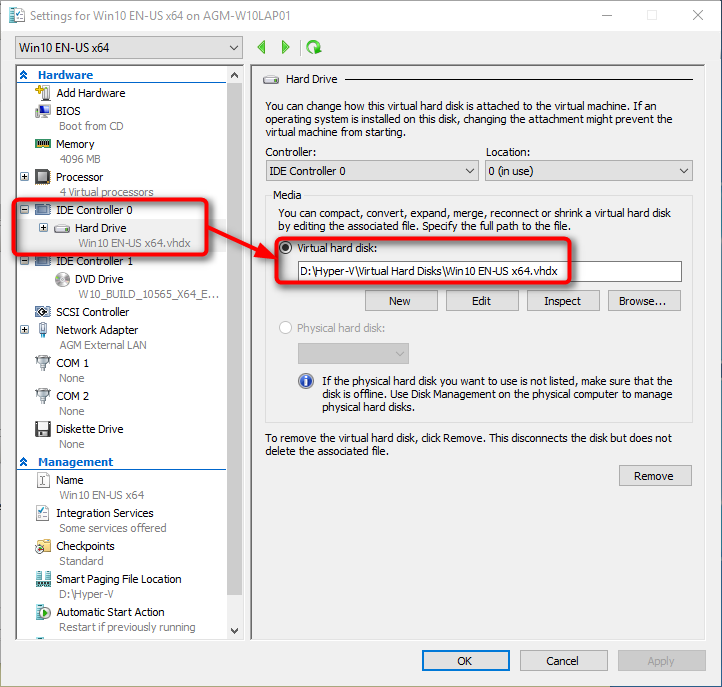This screenshot has height=687, width=722.
Task: Collapse the Hardware section chevron
Action: 24,75
